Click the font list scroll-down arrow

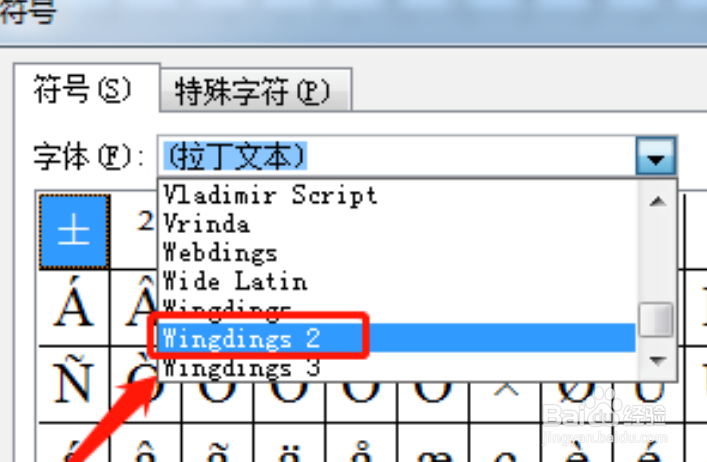point(657,360)
